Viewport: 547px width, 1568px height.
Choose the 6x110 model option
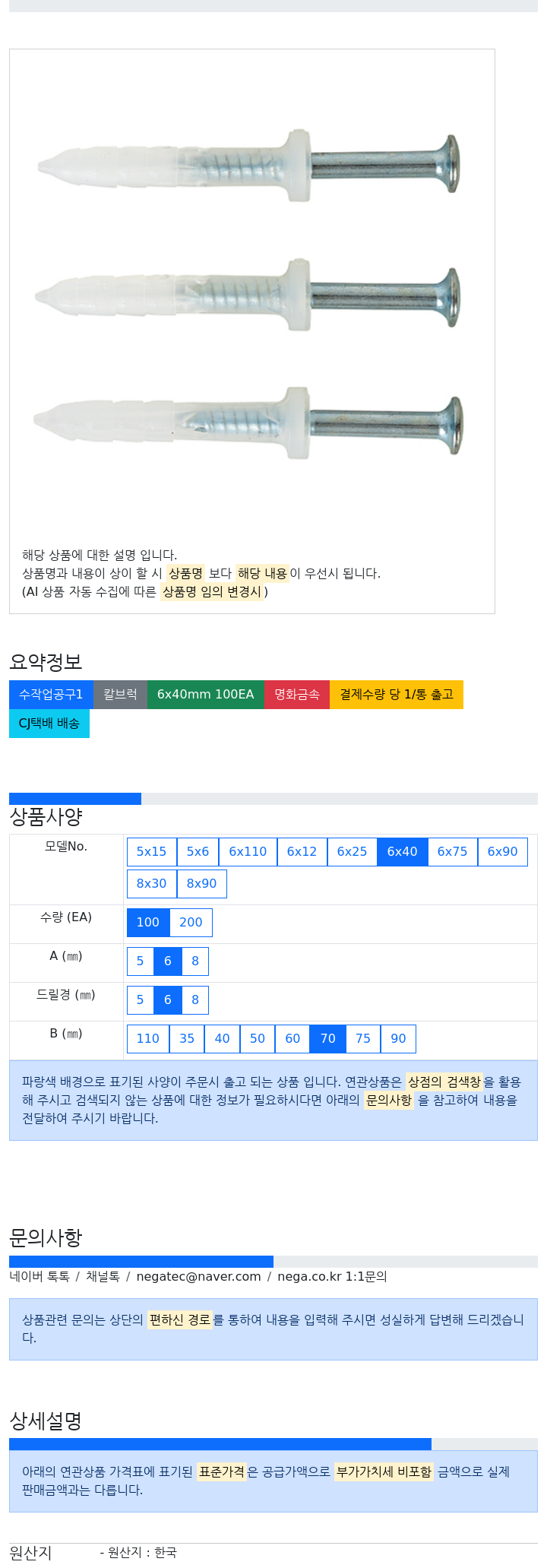point(248,851)
